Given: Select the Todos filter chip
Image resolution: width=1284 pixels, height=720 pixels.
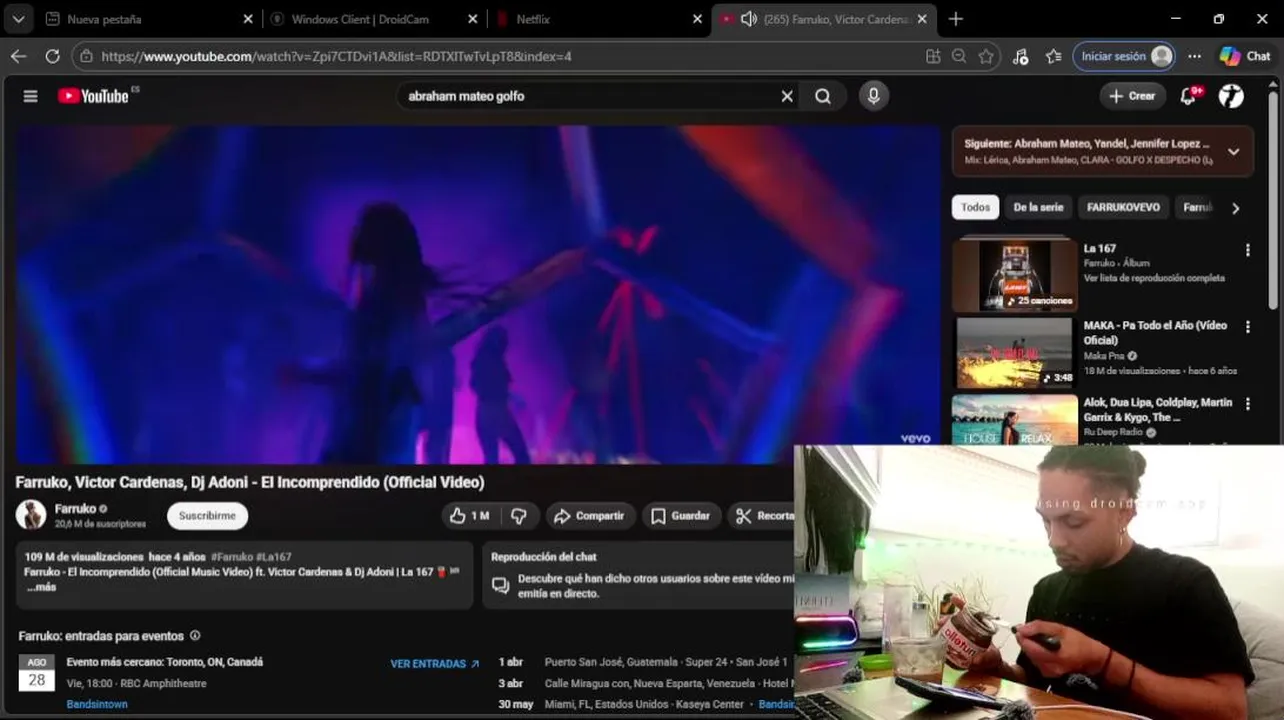Looking at the screenshot, I should [x=975, y=208].
